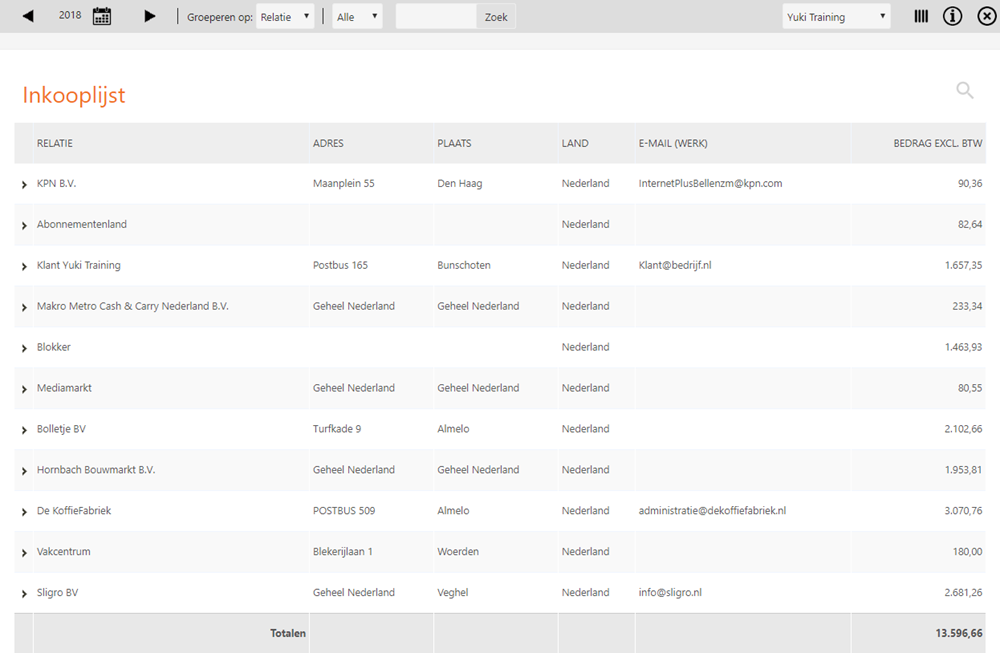1000x653 pixels.
Task: Open the calendar date picker icon
Action: (102, 16)
